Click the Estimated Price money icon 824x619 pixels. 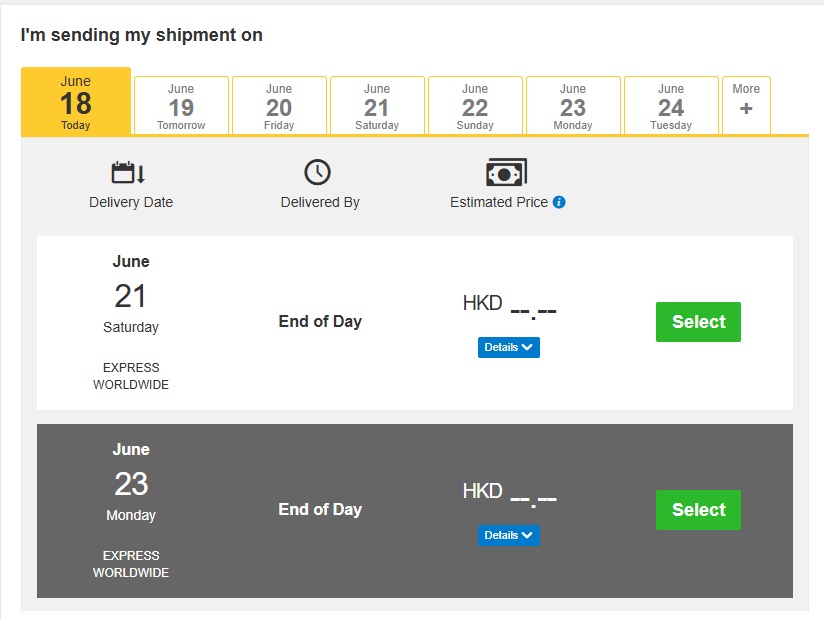point(506,172)
